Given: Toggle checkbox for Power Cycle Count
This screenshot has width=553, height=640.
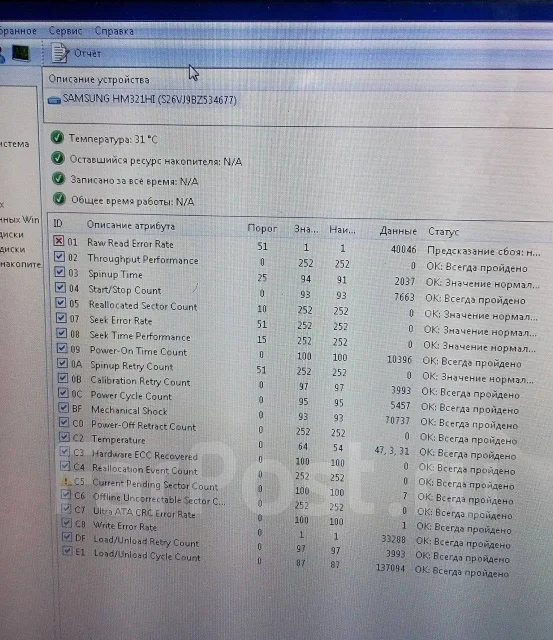Looking at the screenshot, I should [63, 393].
